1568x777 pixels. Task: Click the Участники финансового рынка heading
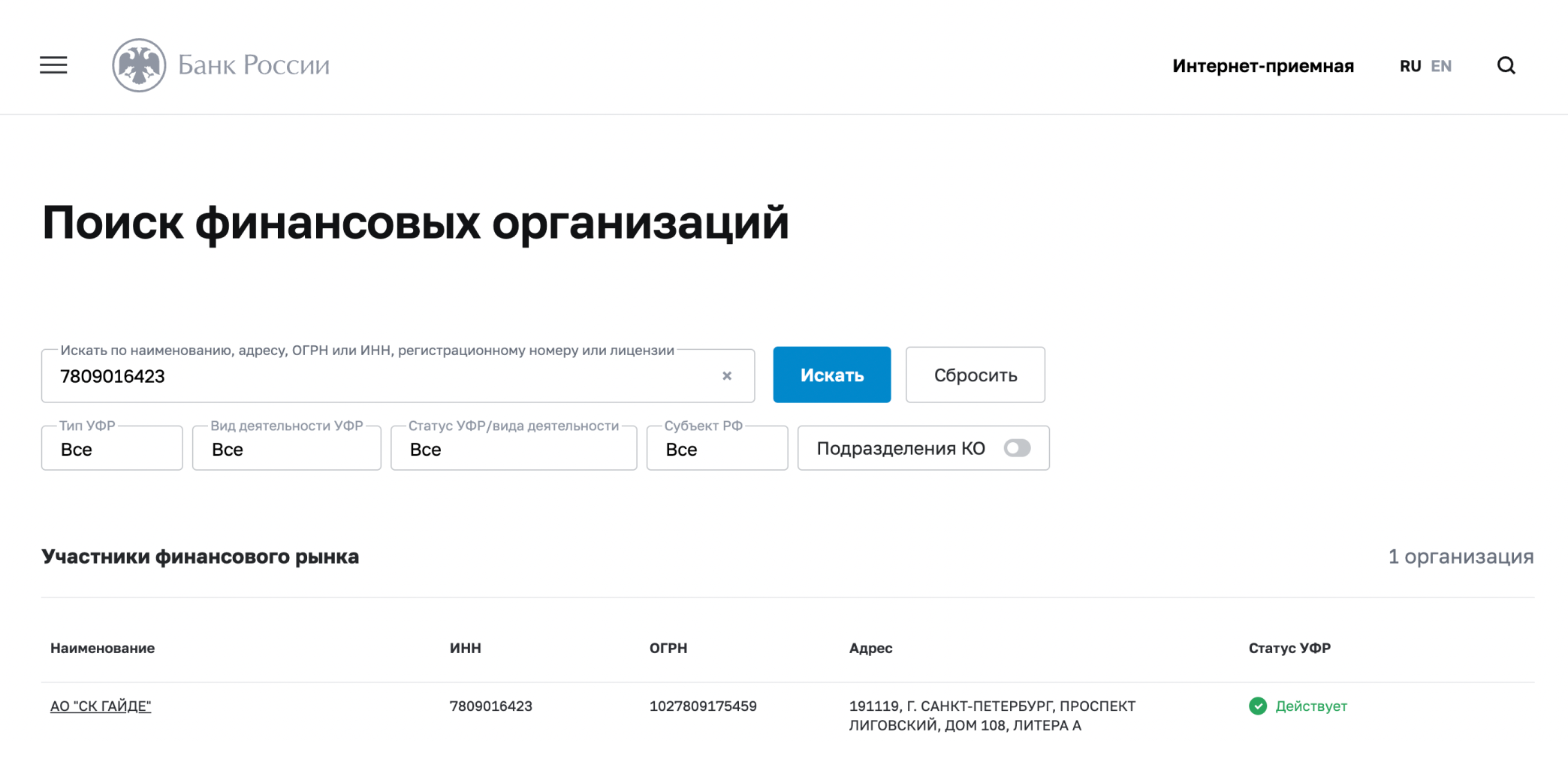(201, 556)
